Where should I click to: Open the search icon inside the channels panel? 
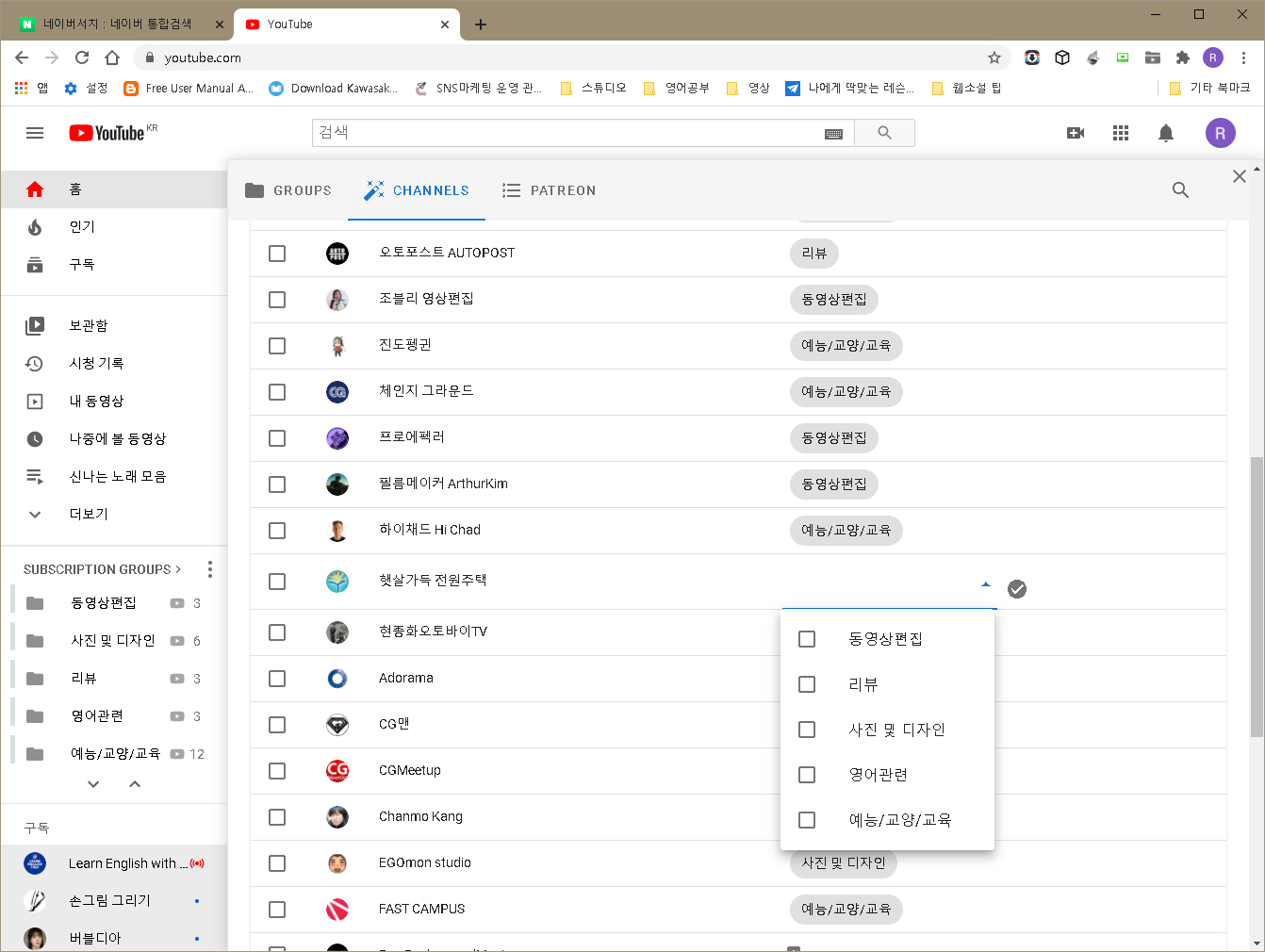[1180, 189]
